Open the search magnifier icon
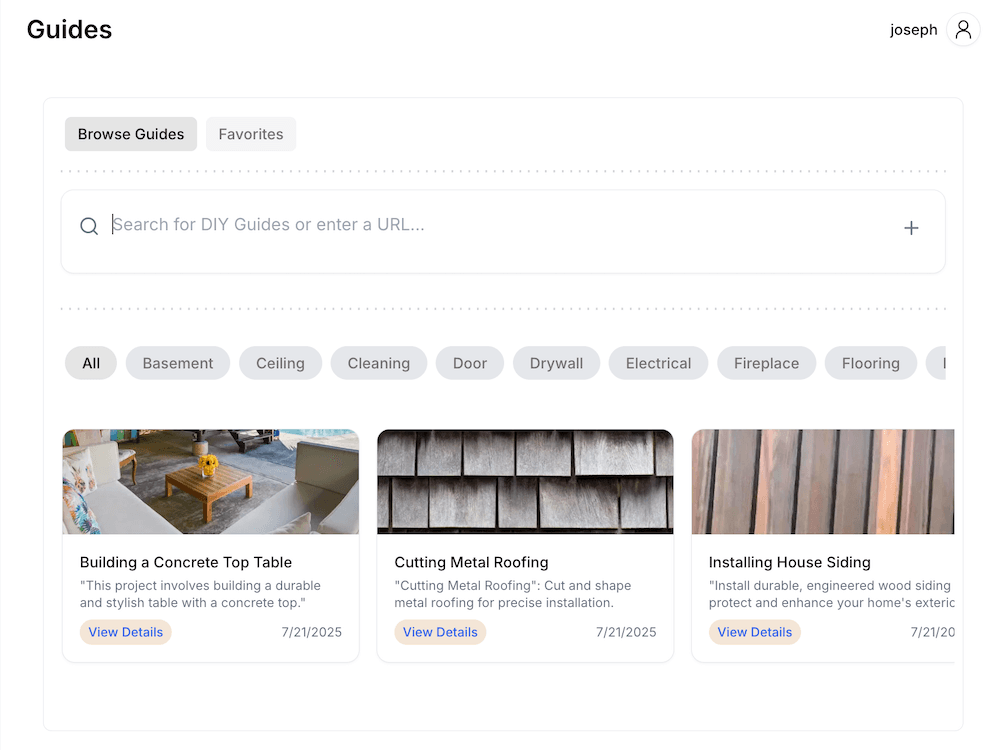Image resolution: width=1000 pixels, height=750 pixels. [89, 226]
